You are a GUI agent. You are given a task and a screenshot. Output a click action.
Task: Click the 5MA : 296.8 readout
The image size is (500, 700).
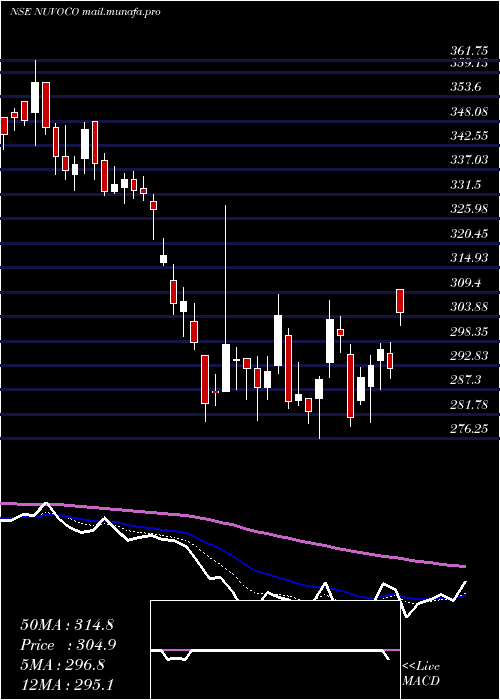click(x=62, y=665)
